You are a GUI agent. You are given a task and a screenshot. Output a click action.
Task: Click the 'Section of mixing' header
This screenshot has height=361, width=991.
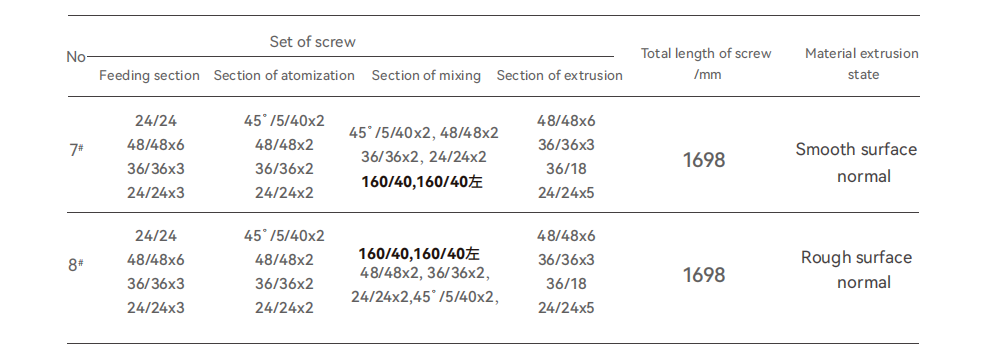coord(426,75)
